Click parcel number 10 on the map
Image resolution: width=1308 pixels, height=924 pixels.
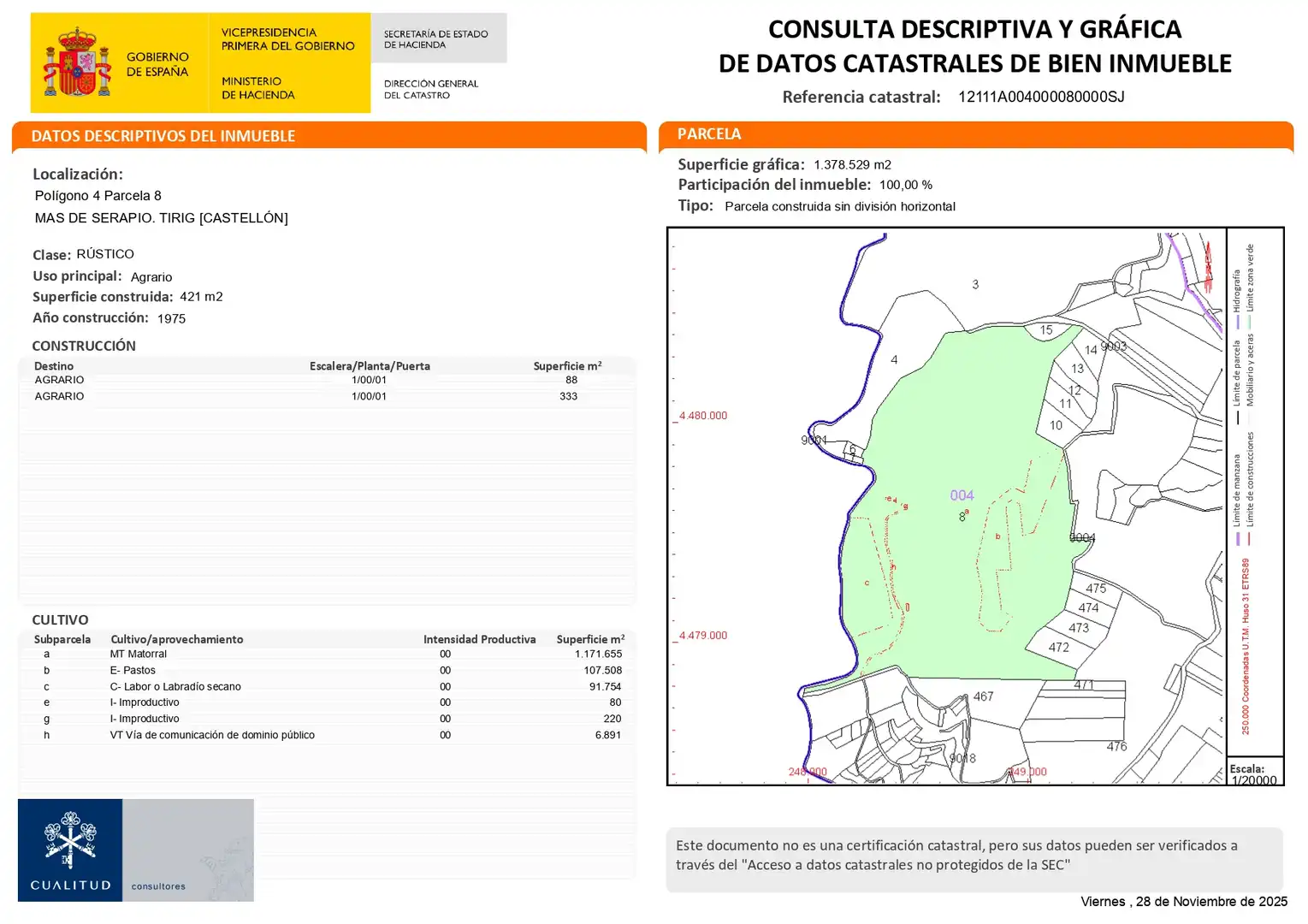[1056, 425]
